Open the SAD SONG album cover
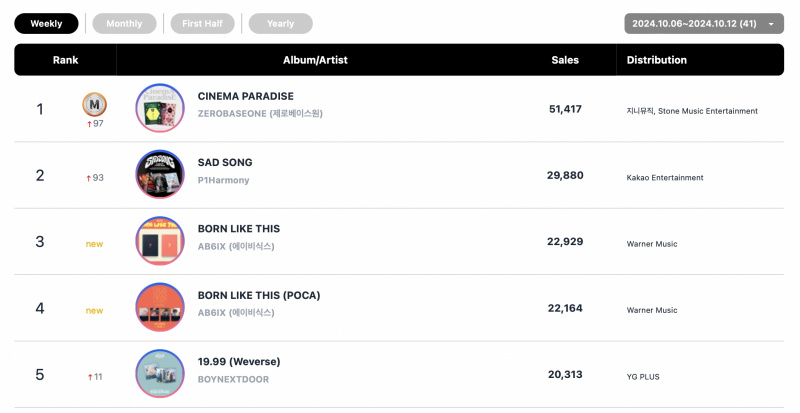 [160, 175]
